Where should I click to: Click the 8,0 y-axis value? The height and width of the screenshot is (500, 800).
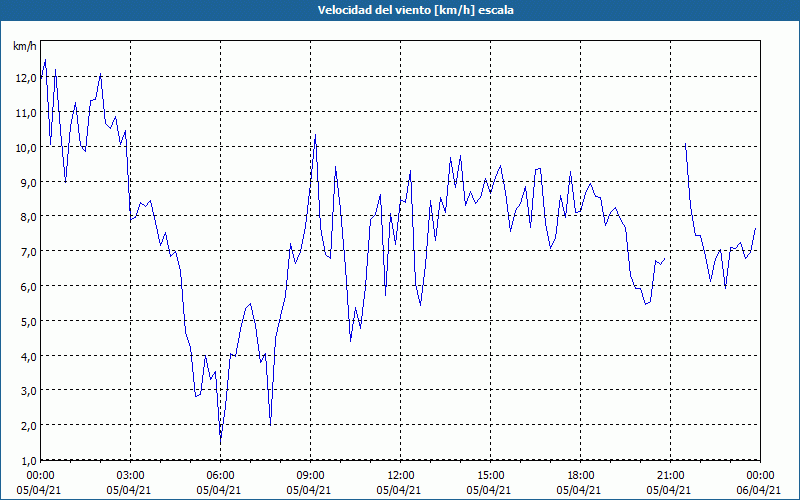[x=28, y=217]
